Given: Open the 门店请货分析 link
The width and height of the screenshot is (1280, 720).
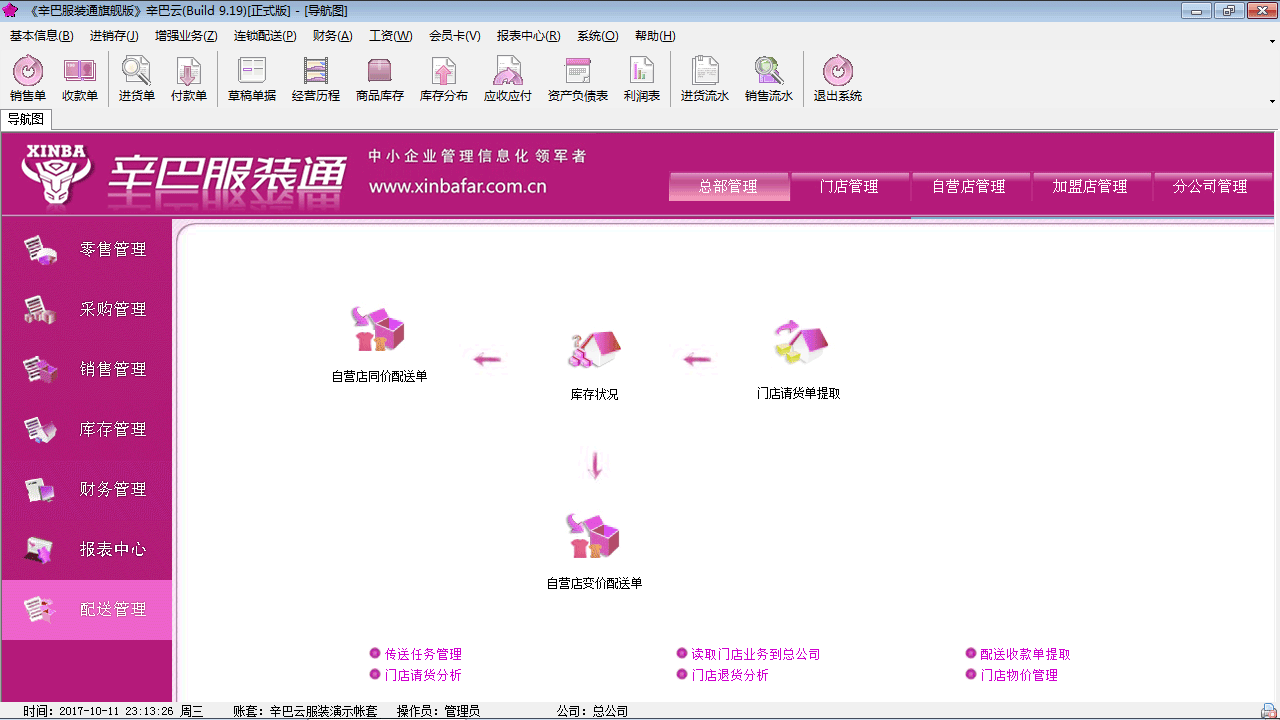Looking at the screenshot, I should click(423, 675).
